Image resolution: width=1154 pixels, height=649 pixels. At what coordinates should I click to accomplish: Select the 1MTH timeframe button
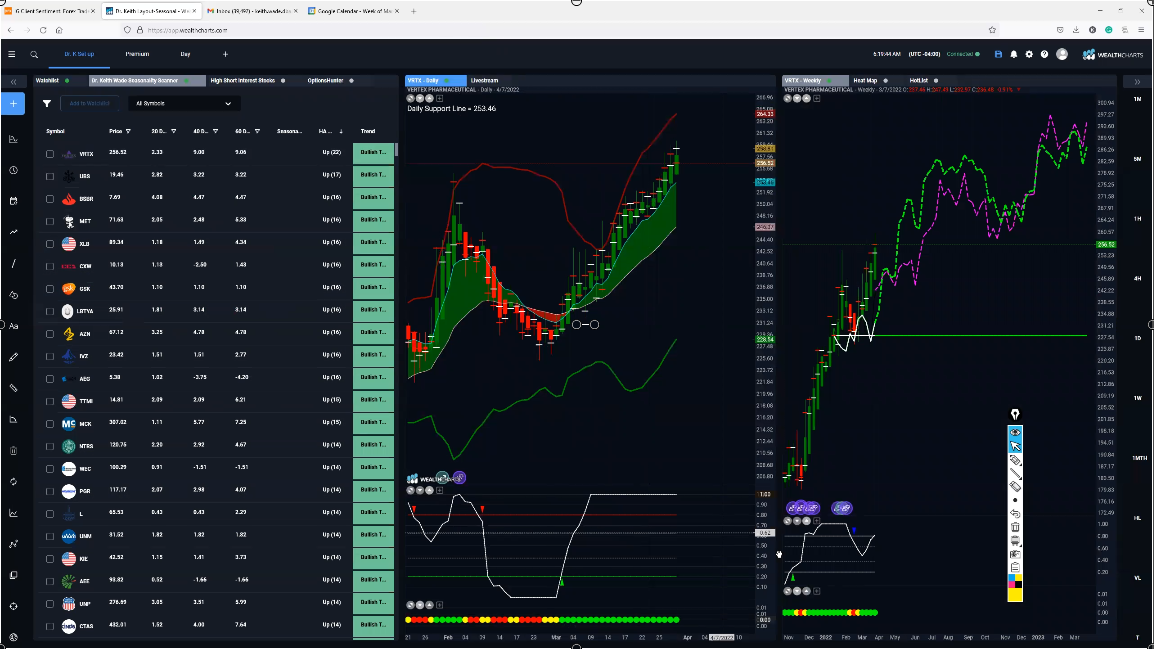click(1139, 458)
